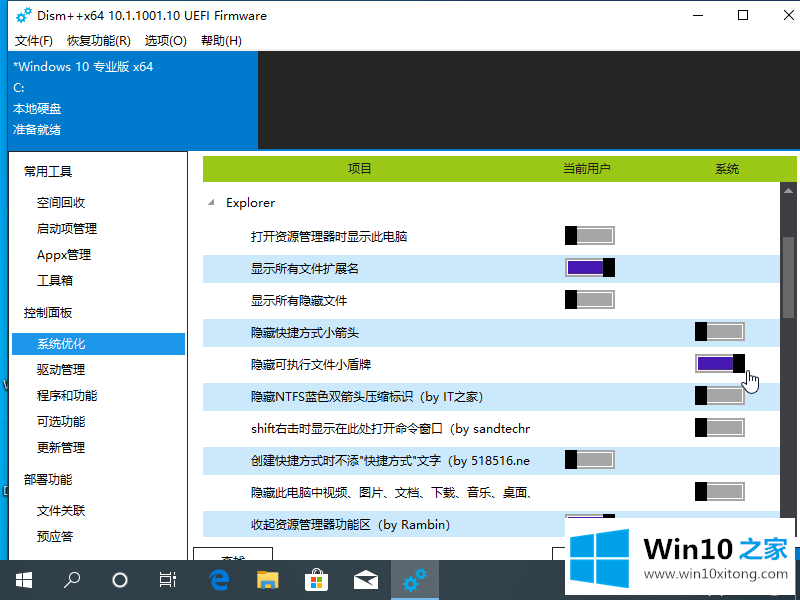Open 文件关联 in sidebar
Viewport: 800px width, 600px height.
point(61,511)
